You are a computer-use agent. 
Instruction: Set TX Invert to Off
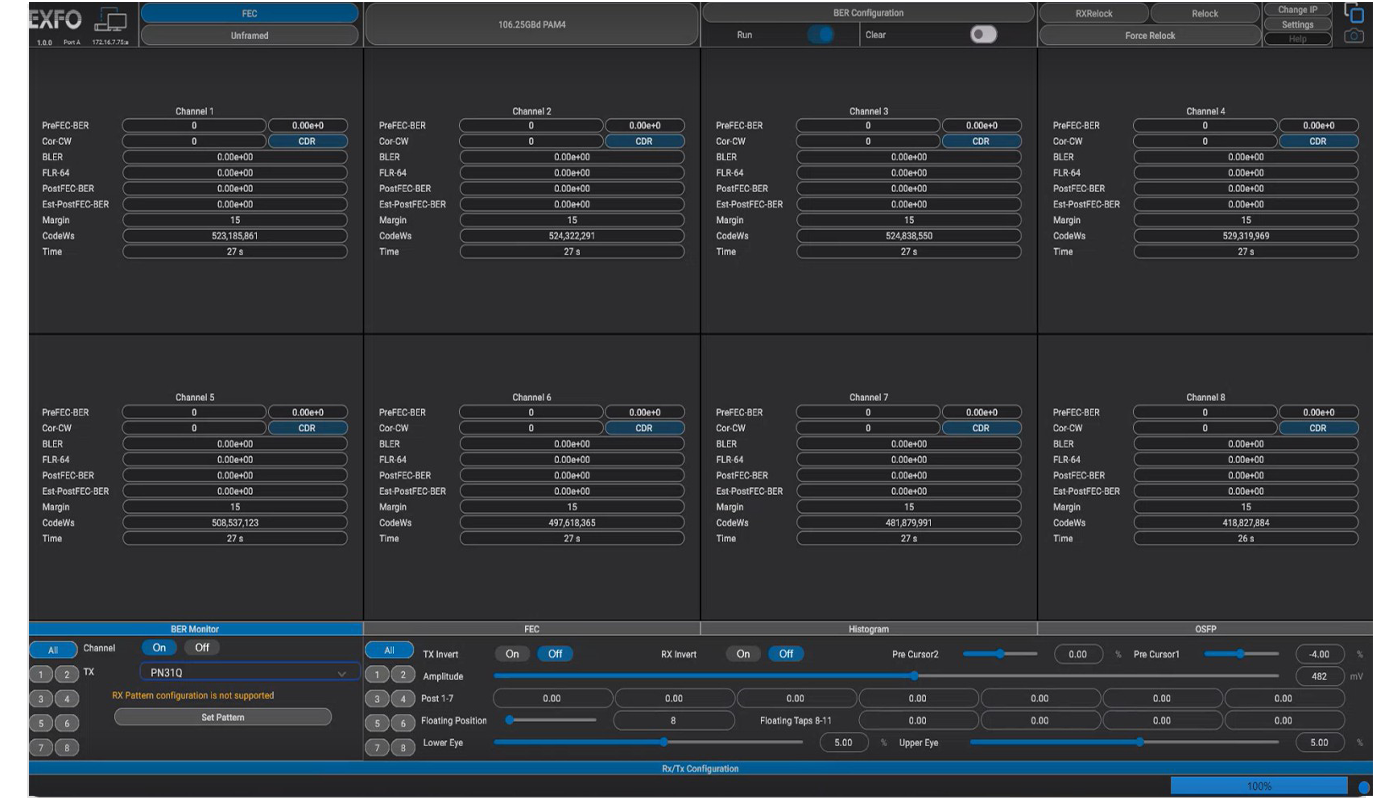[x=555, y=654]
